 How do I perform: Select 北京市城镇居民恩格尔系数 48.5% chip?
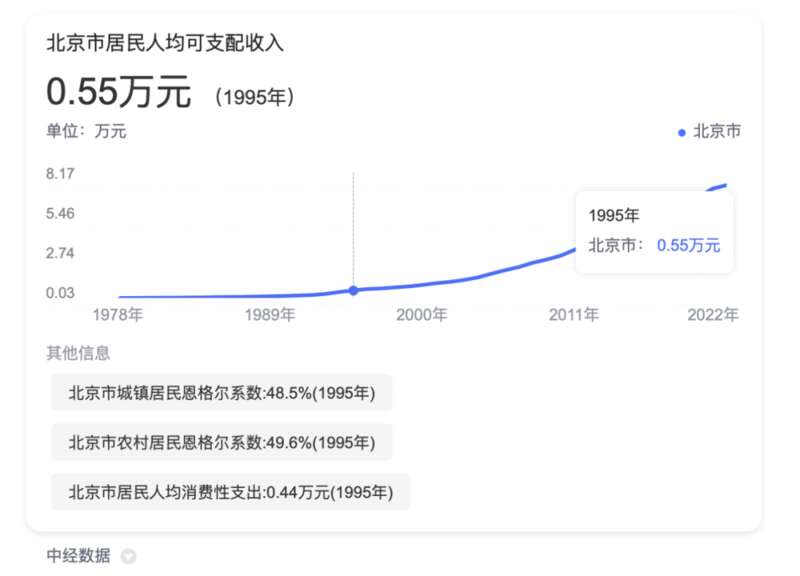click(221, 392)
